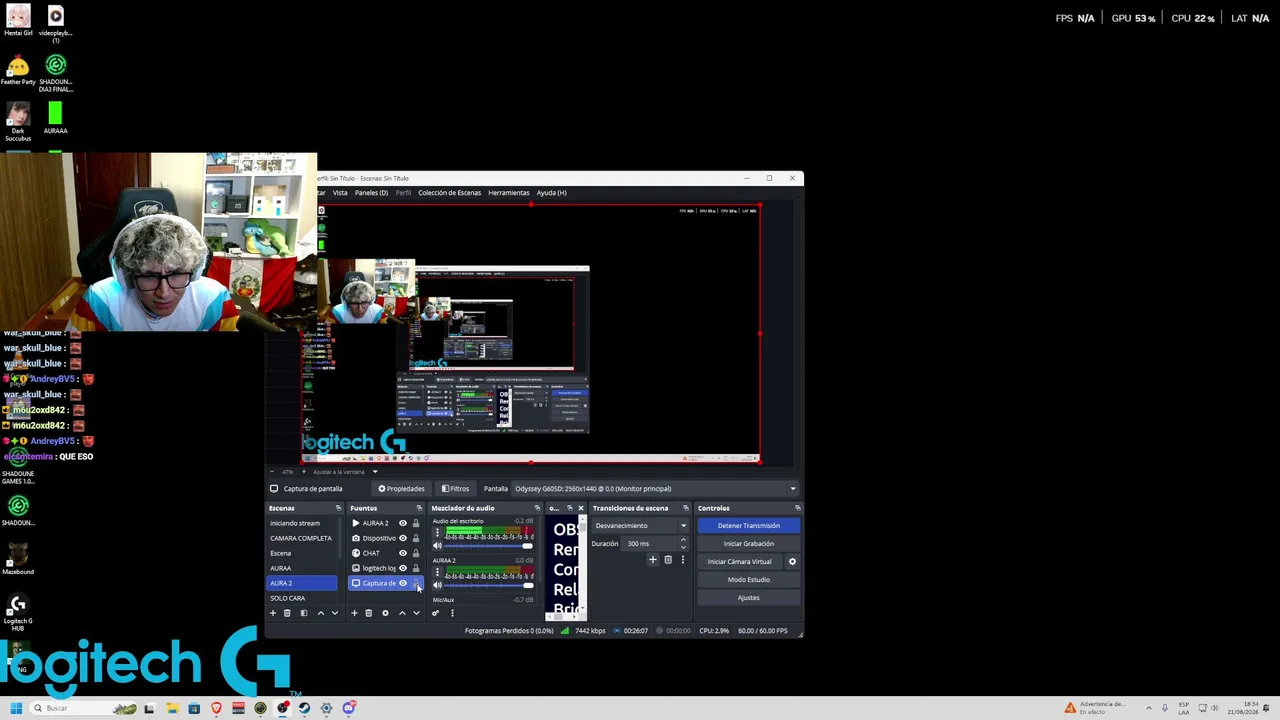
Task: Move selected source down in Fuentes
Action: [x=416, y=613]
